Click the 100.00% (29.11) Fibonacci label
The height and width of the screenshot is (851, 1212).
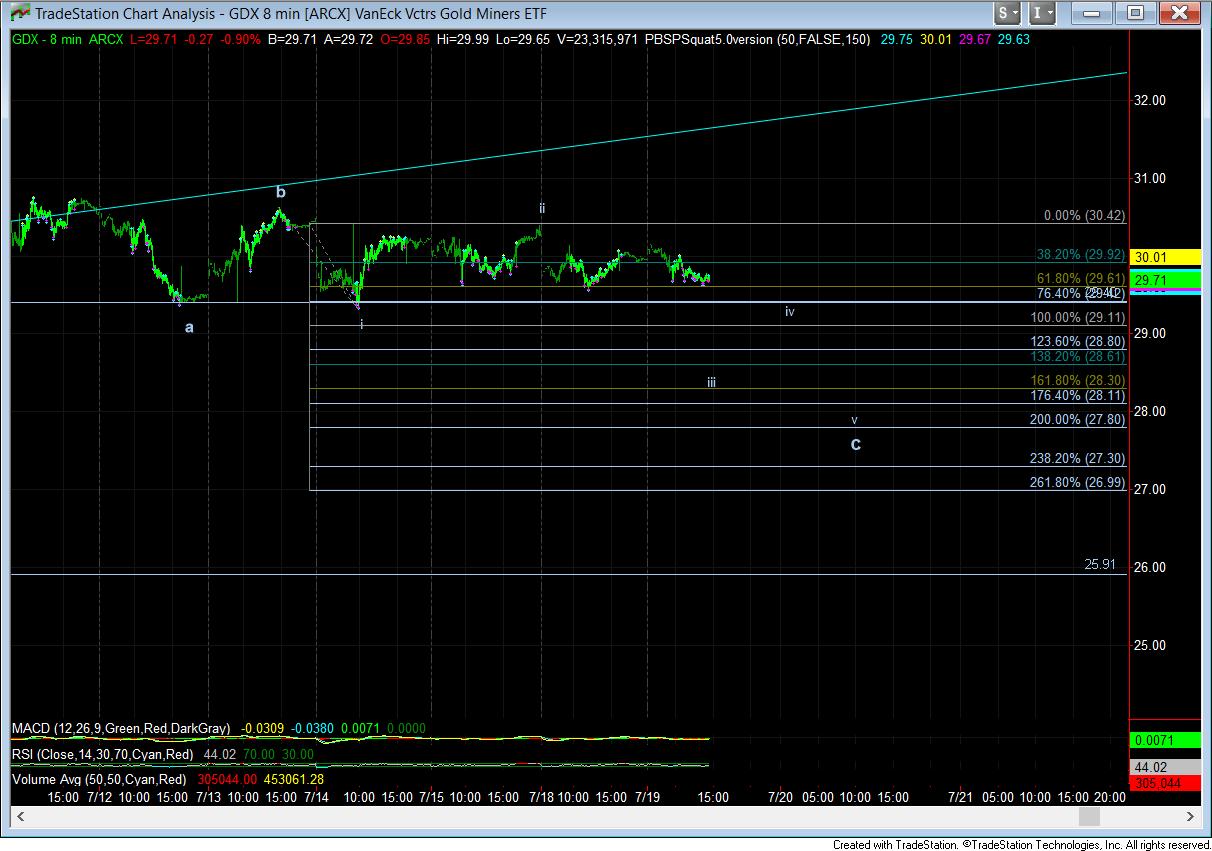(1077, 317)
